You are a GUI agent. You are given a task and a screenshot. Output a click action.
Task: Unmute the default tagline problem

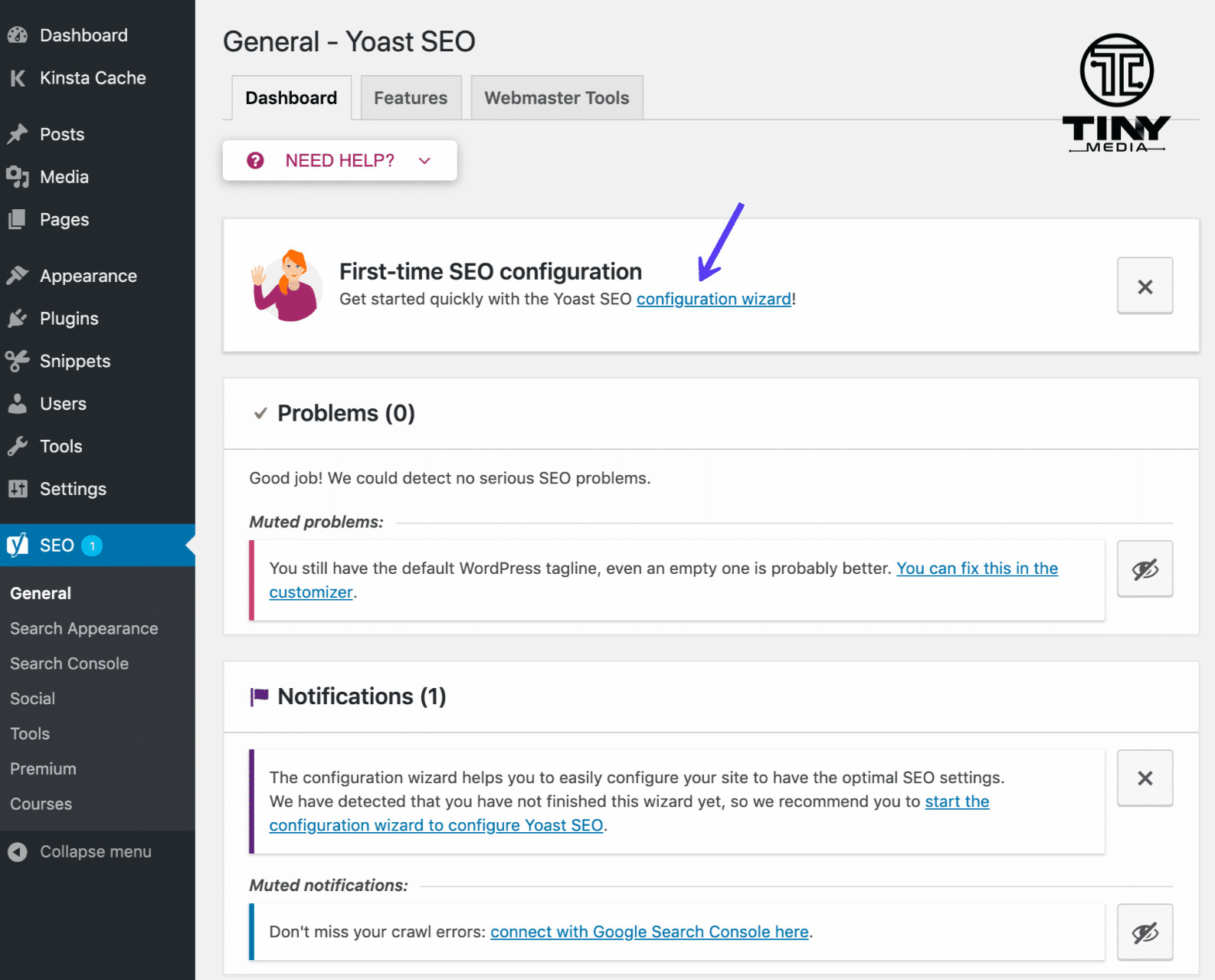click(x=1145, y=569)
